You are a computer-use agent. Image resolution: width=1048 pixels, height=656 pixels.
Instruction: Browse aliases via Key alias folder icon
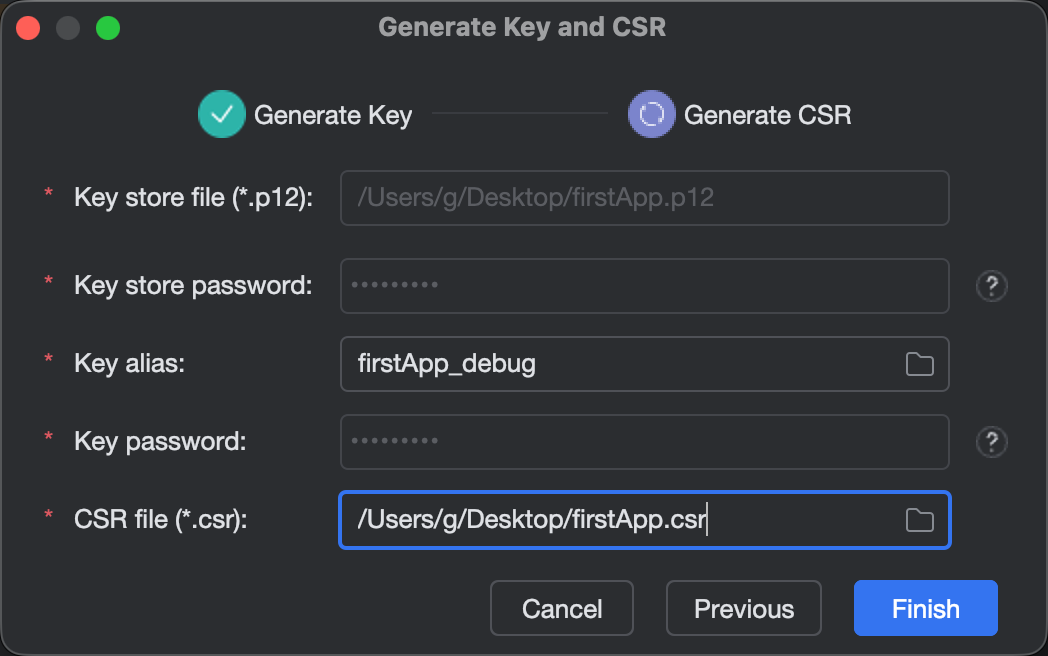919,364
